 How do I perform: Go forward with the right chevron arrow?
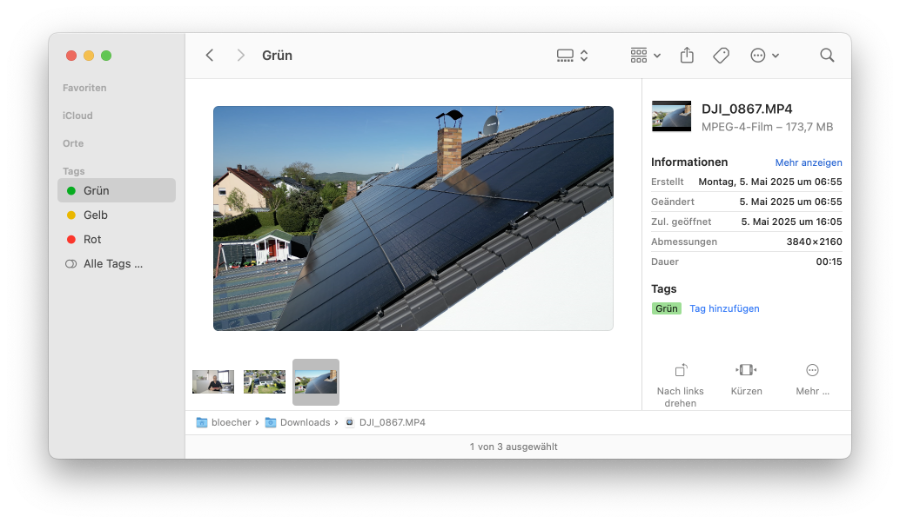[x=240, y=55]
